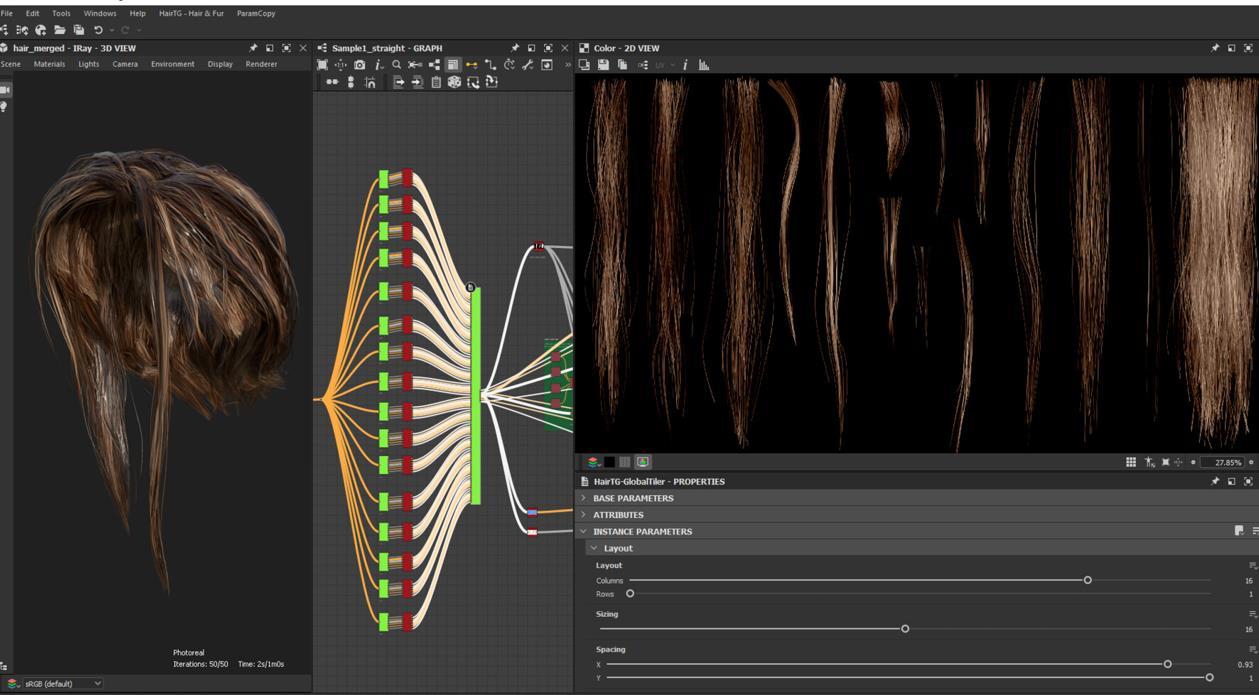
Task: Open the Environment menu in 3D view
Action: coord(173,64)
